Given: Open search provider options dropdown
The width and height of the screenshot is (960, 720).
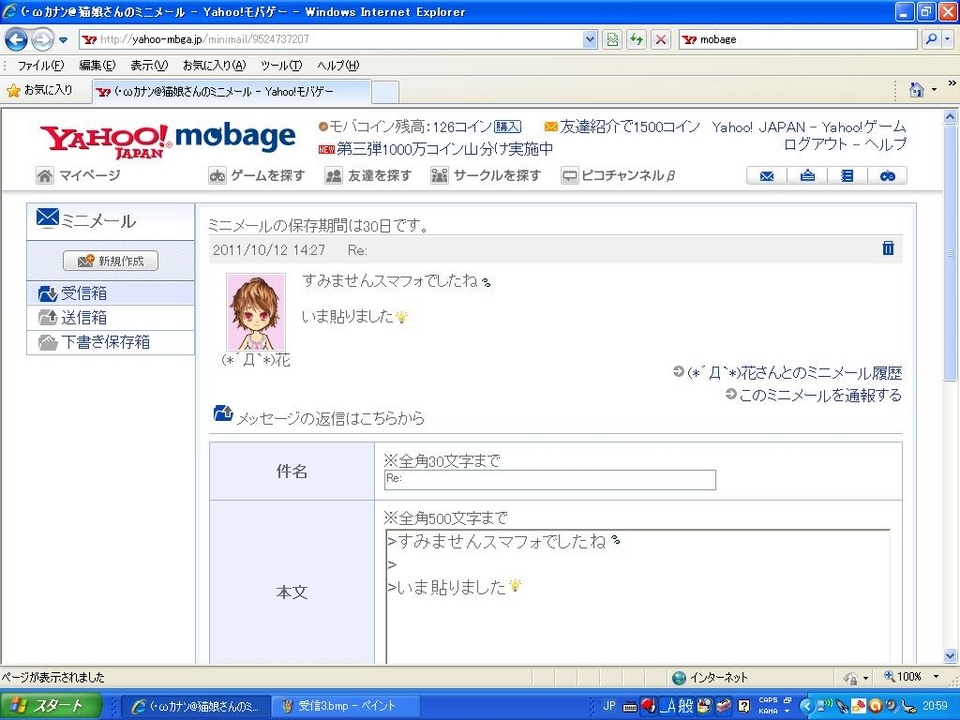Looking at the screenshot, I should click(947, 39).
